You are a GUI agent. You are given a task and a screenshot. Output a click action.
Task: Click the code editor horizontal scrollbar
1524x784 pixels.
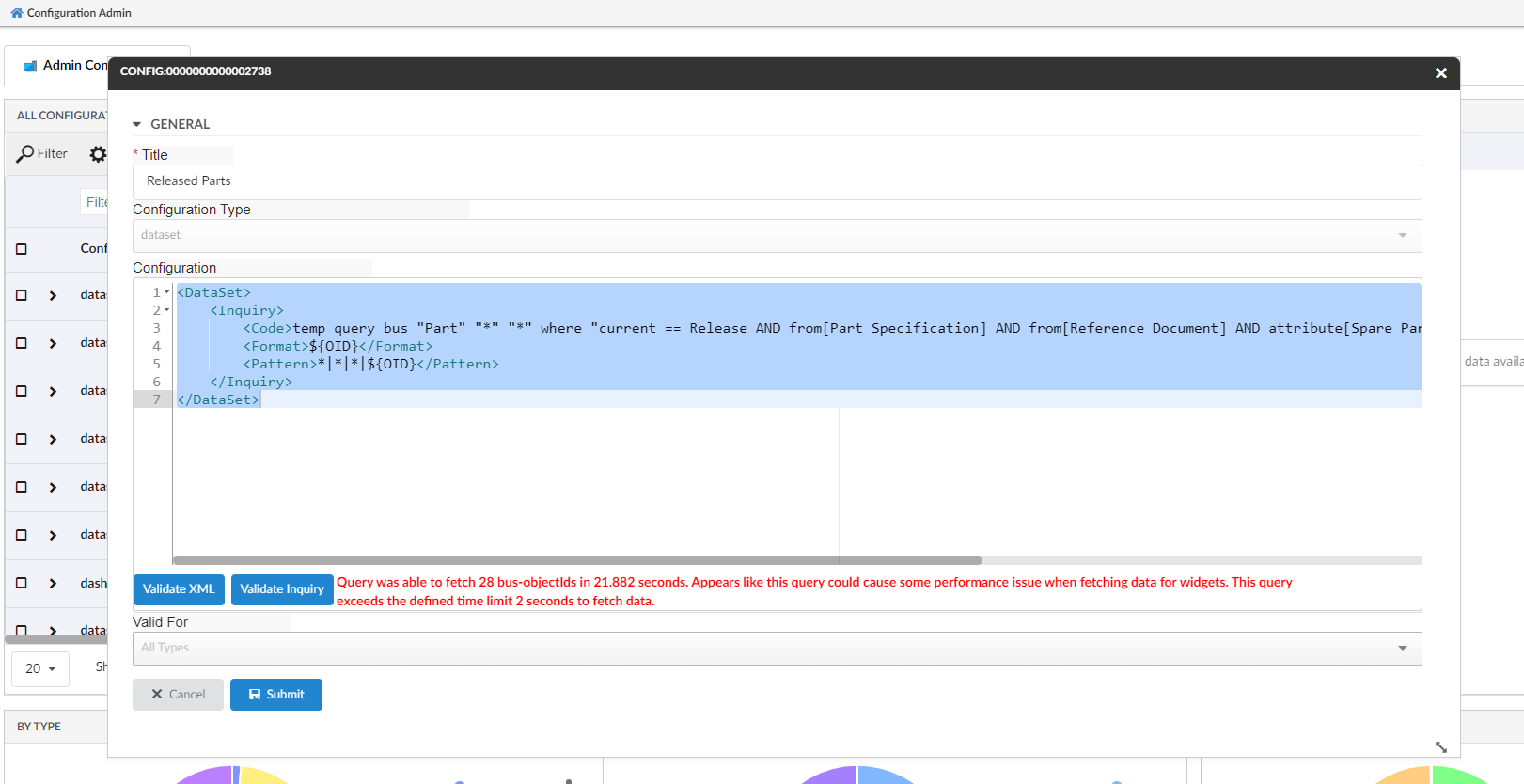577,560
